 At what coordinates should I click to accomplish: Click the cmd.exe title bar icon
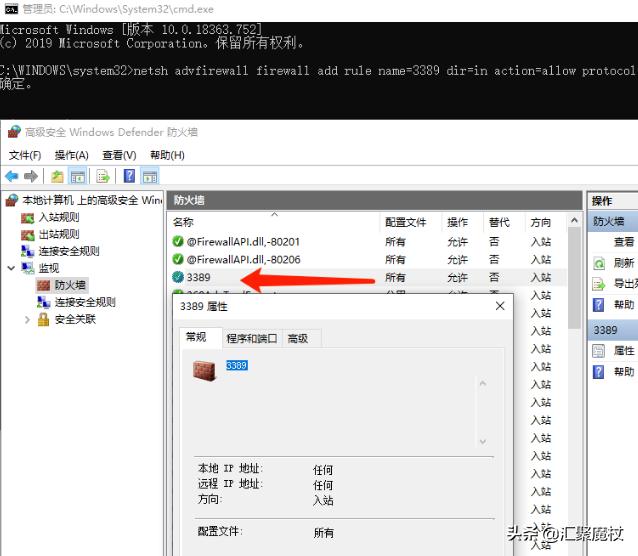[x=11, y=9]
